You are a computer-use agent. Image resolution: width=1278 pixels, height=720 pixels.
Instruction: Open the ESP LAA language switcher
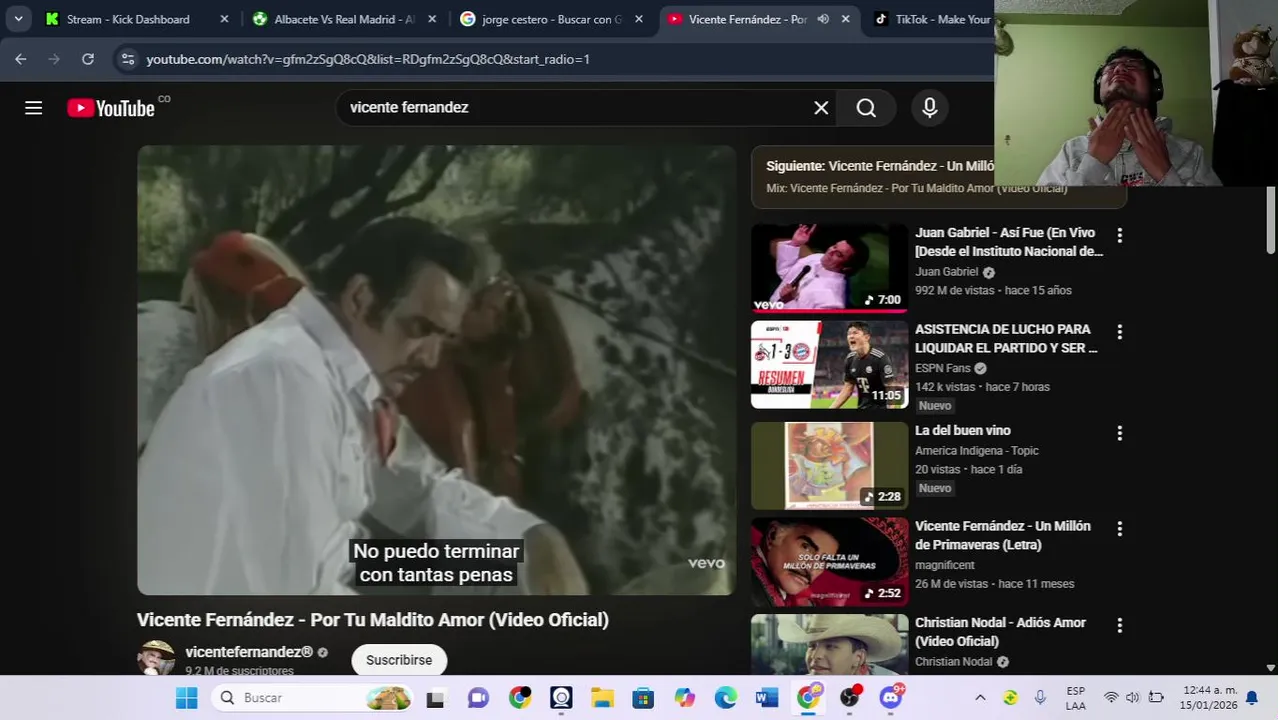(x=1076, y=698)
